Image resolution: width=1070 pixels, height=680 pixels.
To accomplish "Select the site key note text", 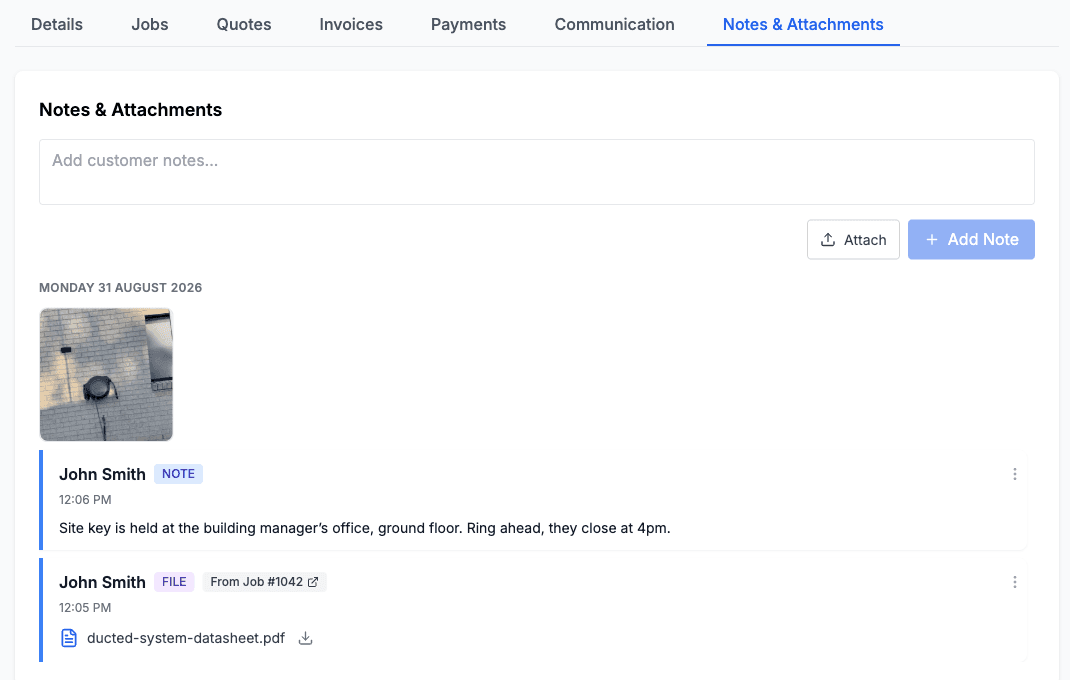I will pos(364,528).
